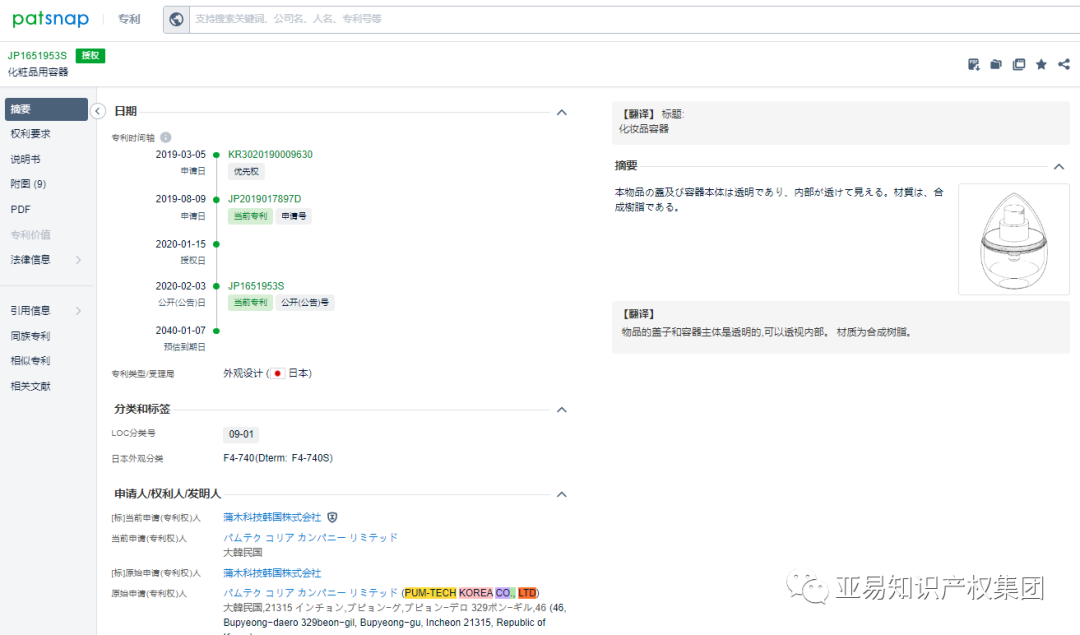This screenshot has width=1080, height=635.
Task: Collapse the 申请人/权利人/发明人 section
Action: [x=561, y=493]
